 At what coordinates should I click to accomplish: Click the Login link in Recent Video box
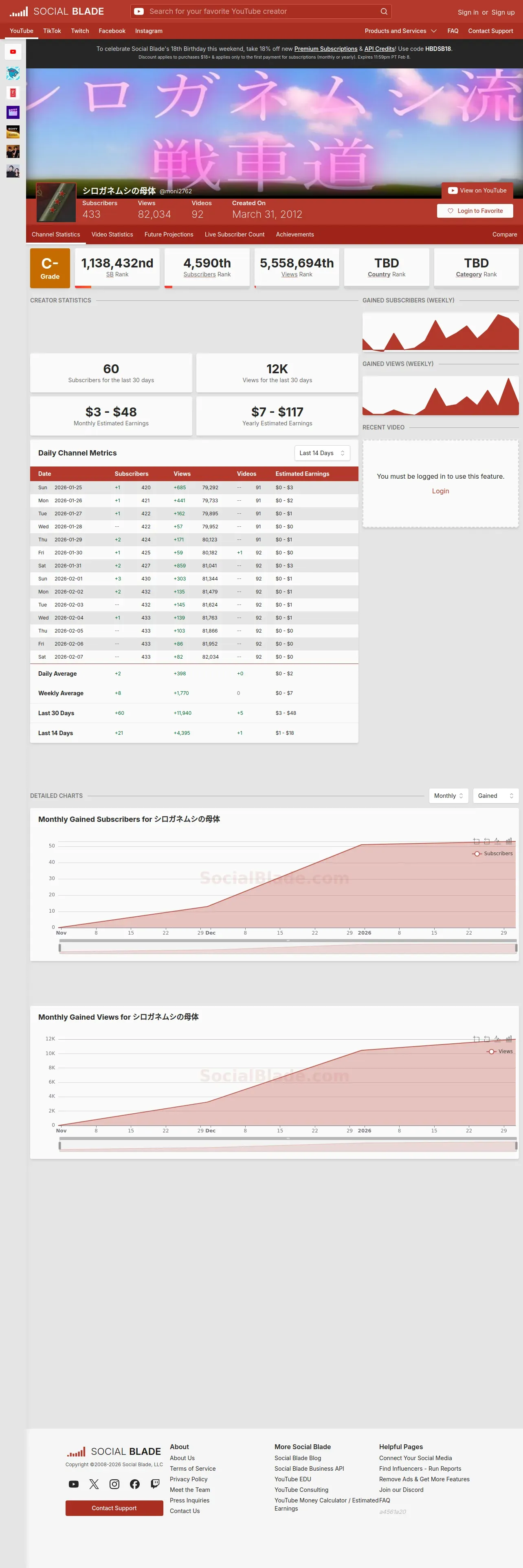click(x=440, y=491)
